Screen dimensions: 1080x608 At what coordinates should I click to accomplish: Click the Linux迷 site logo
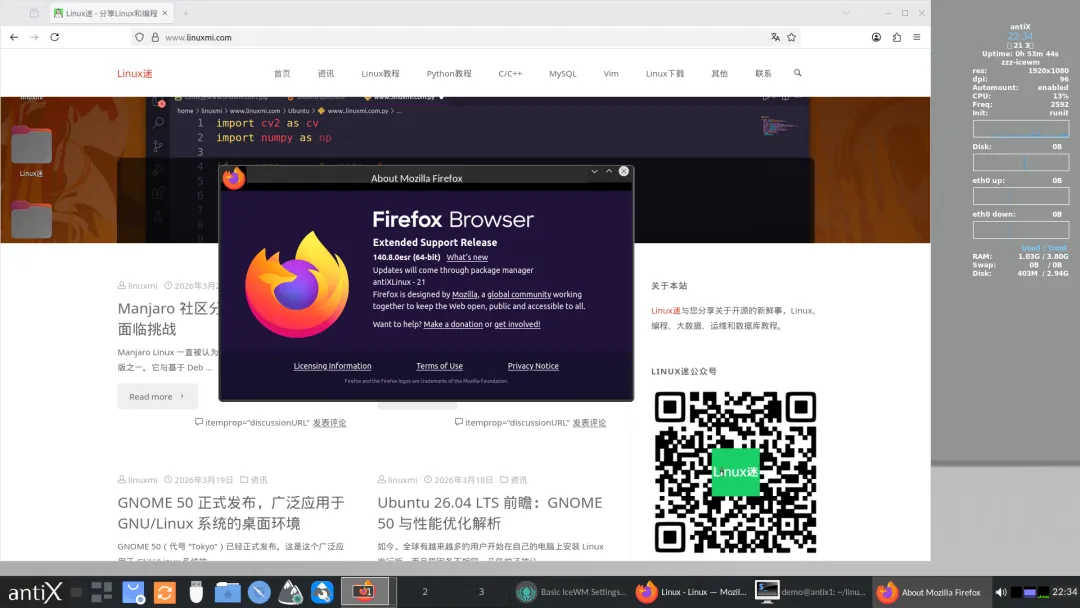tap(134, 74)
